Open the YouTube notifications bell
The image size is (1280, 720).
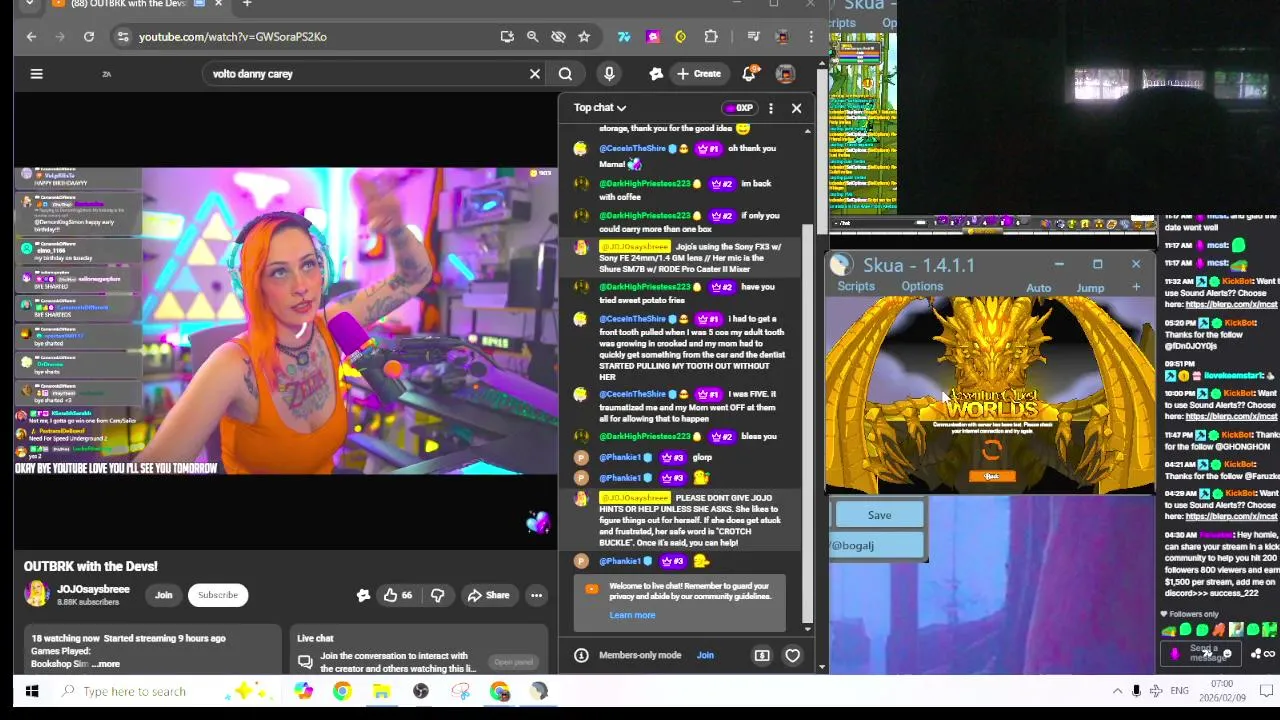tap(749, 73)
